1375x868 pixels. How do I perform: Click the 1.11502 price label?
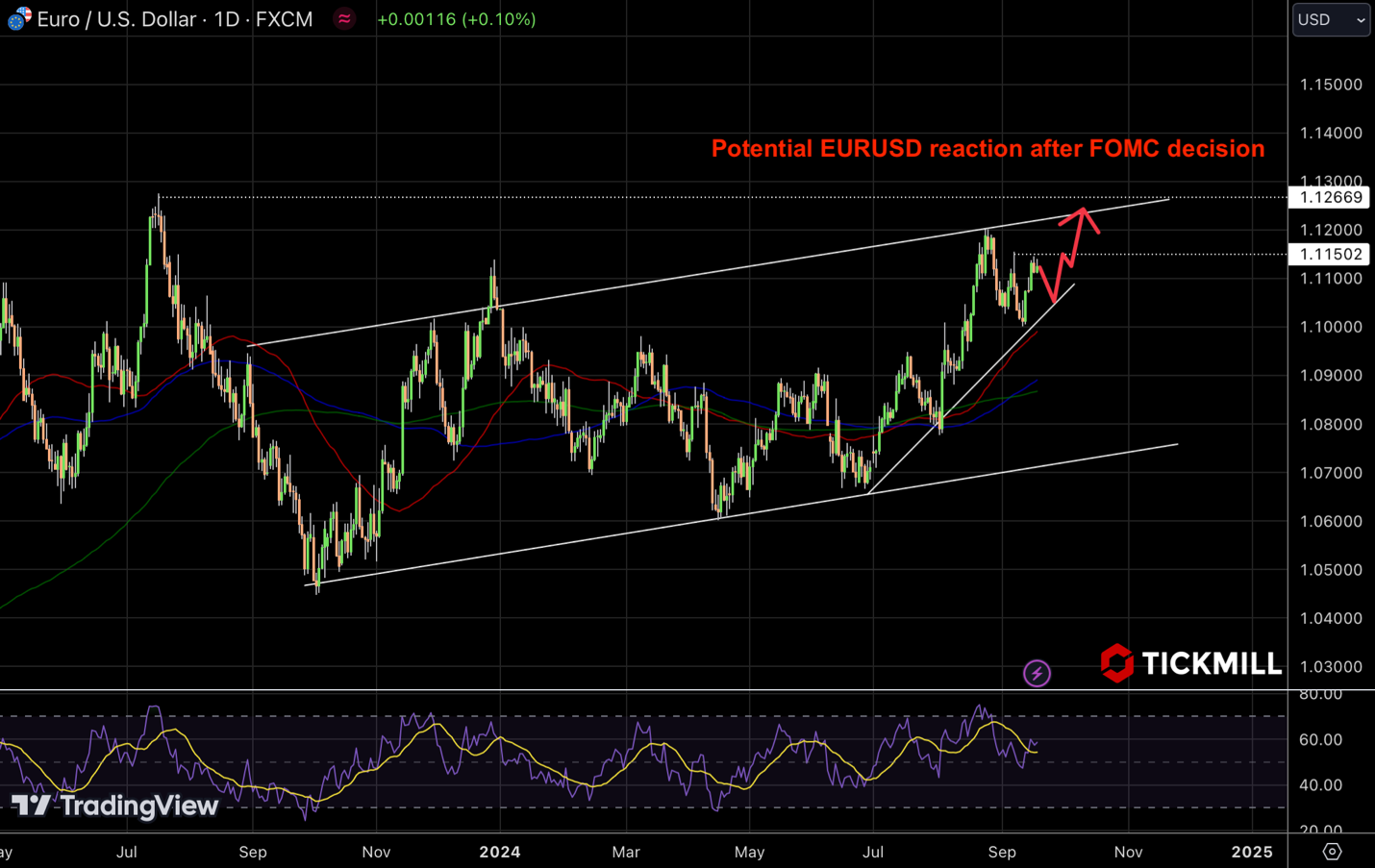1331,255
